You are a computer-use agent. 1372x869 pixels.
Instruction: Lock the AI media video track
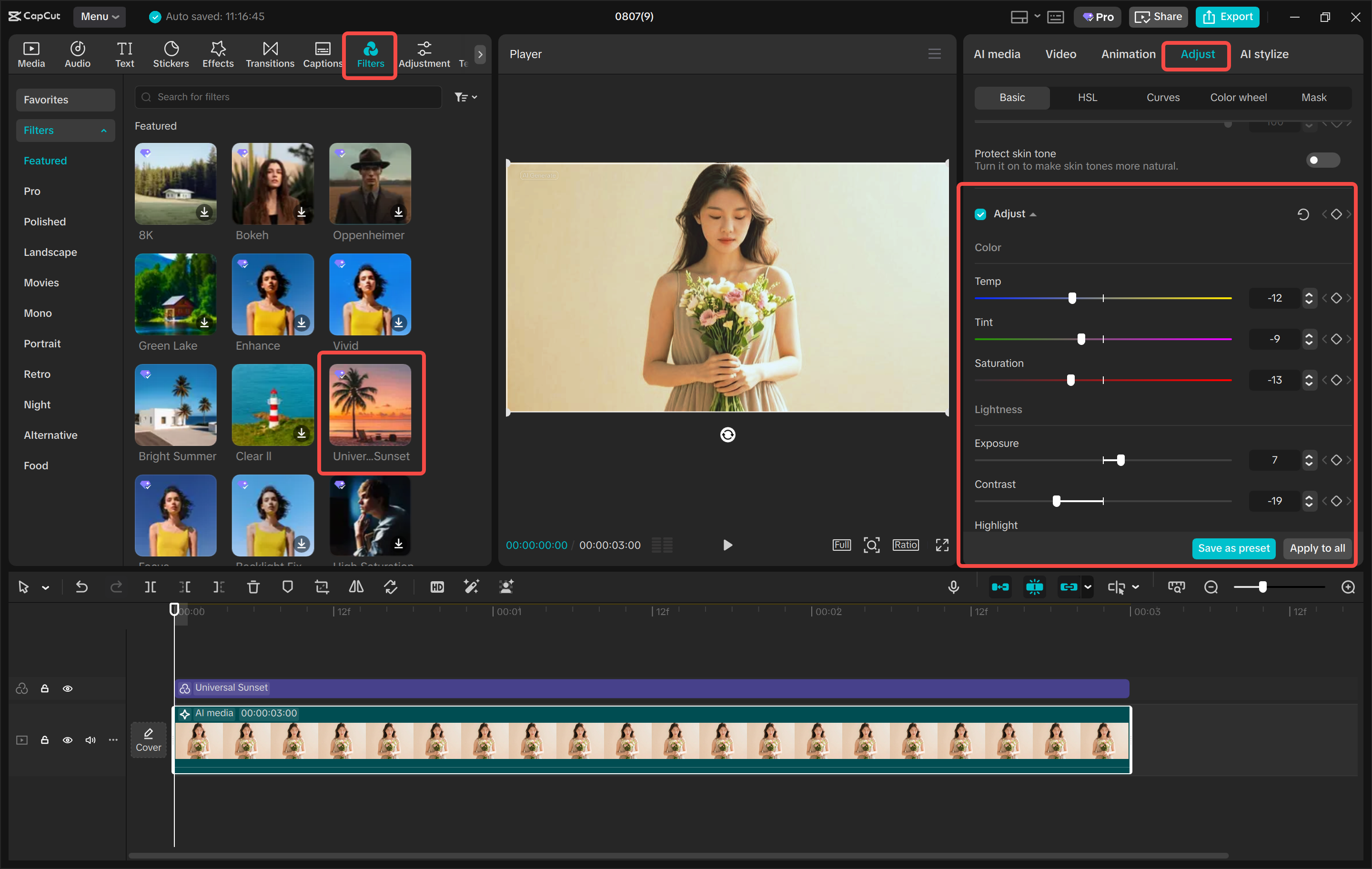44,740
